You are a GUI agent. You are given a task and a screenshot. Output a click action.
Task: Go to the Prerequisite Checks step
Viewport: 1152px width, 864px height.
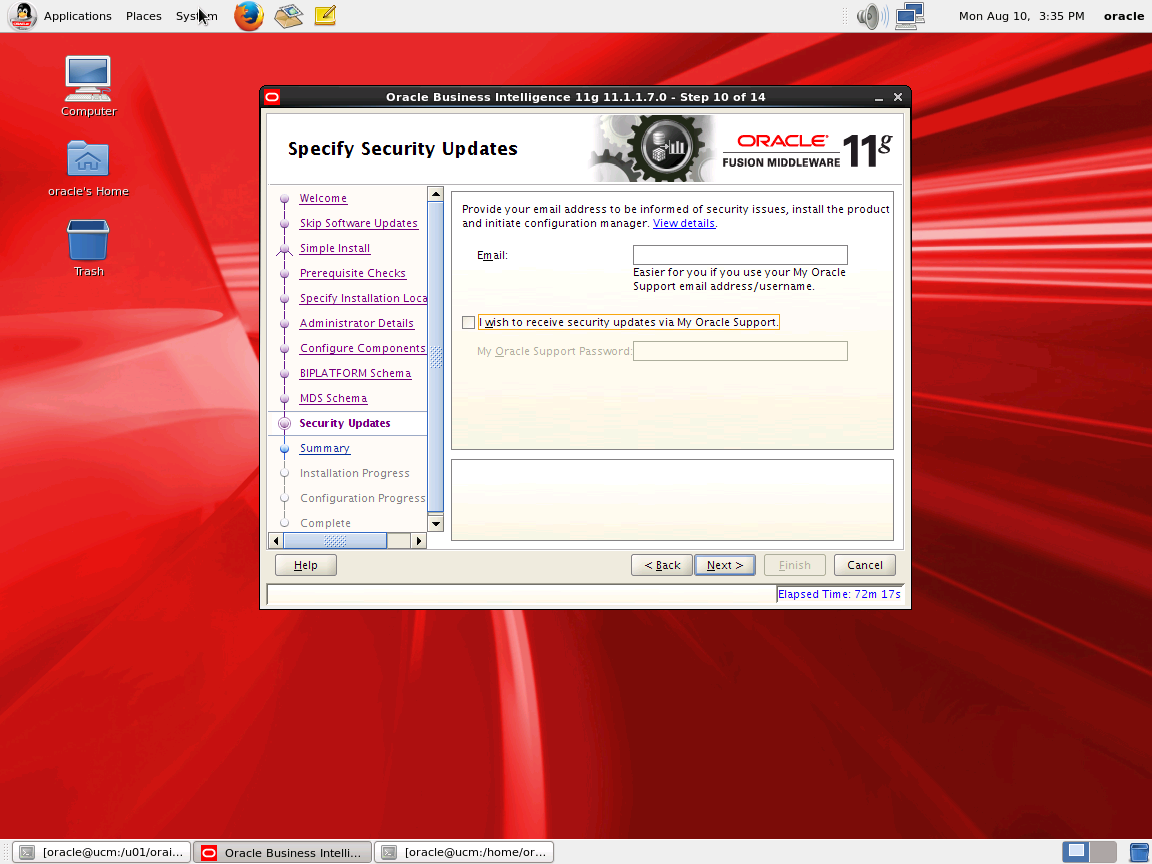353,273
